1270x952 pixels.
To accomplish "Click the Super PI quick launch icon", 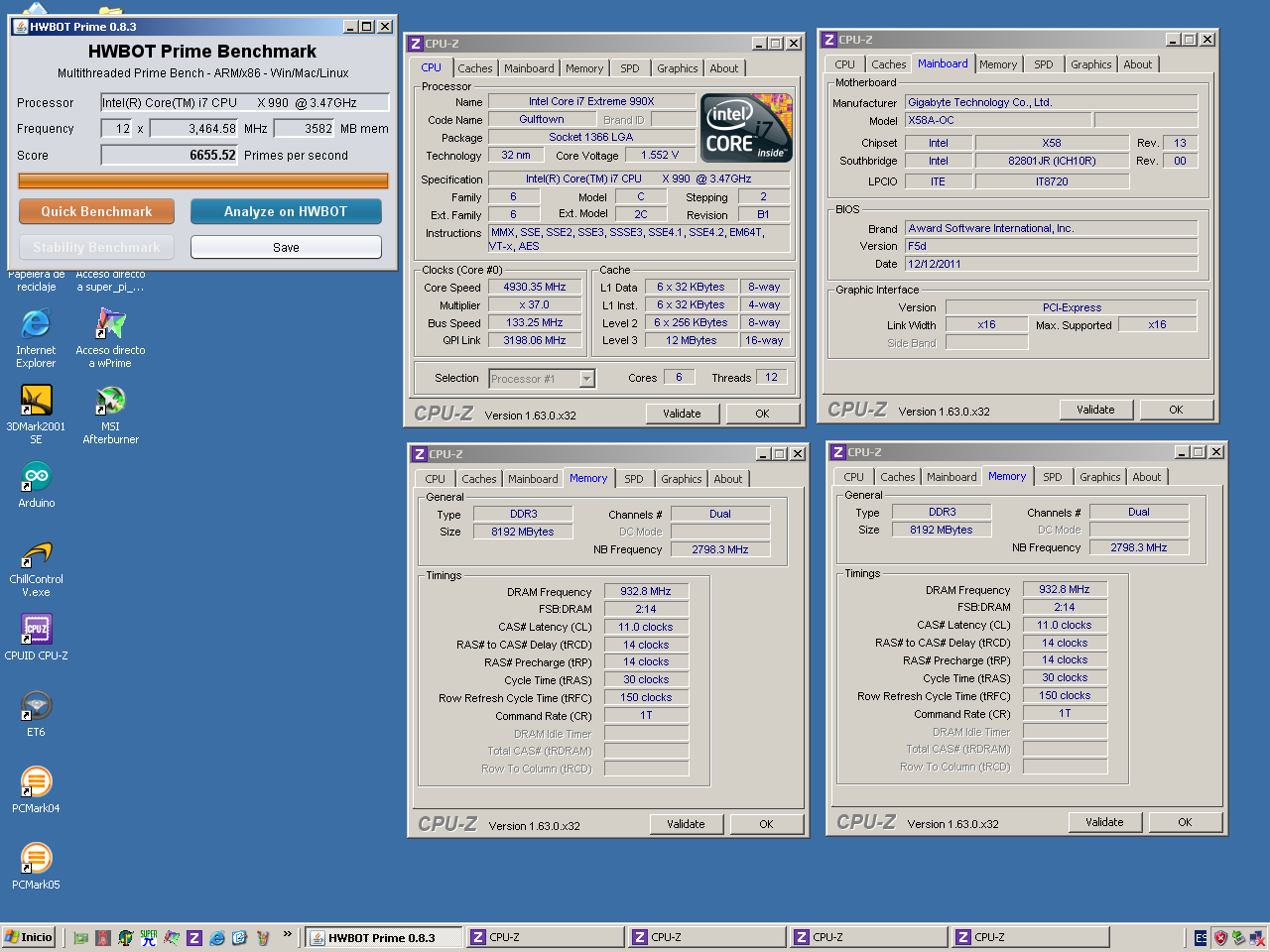I will coord(149,937).
